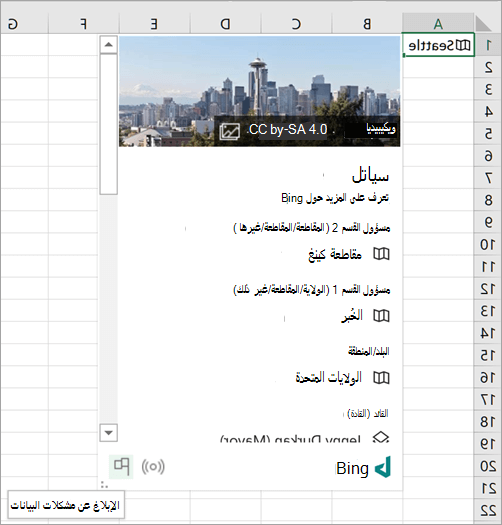Click the scroll down arrow of the data card

tap(109, 433)
